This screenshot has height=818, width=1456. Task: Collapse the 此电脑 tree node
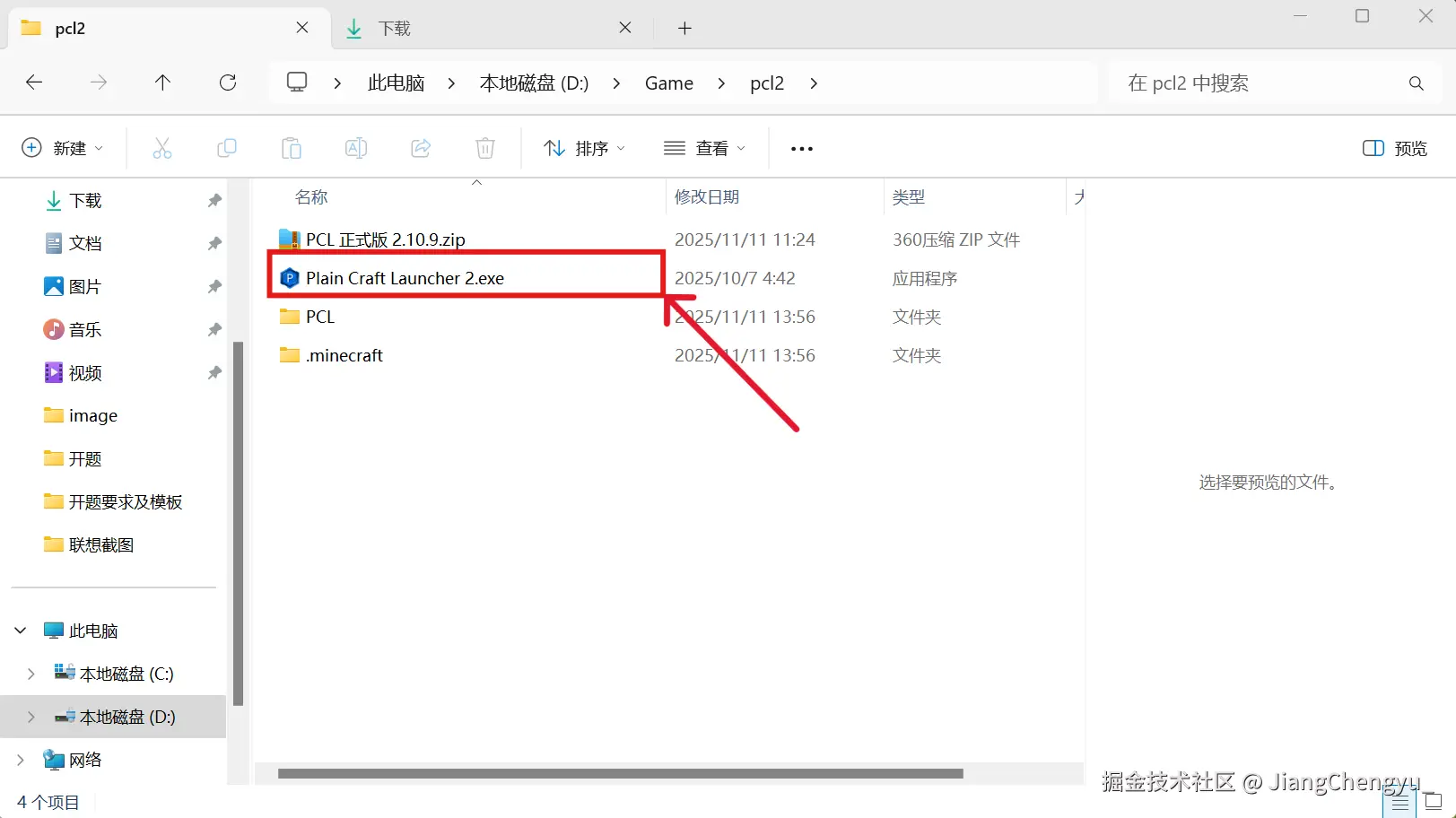click(21, 631)
